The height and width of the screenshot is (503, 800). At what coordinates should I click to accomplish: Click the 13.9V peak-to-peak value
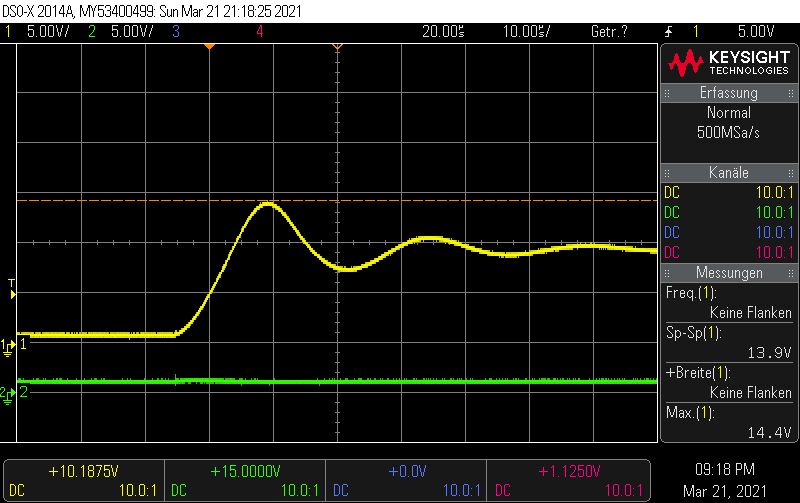pos(769,353)
